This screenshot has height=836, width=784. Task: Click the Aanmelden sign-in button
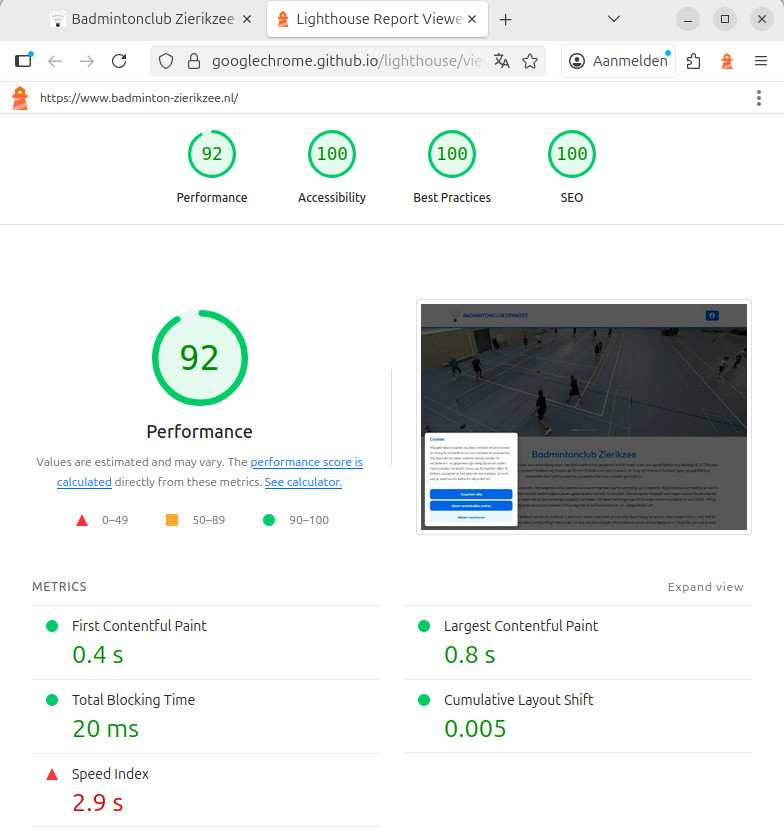tap(619, 61)
